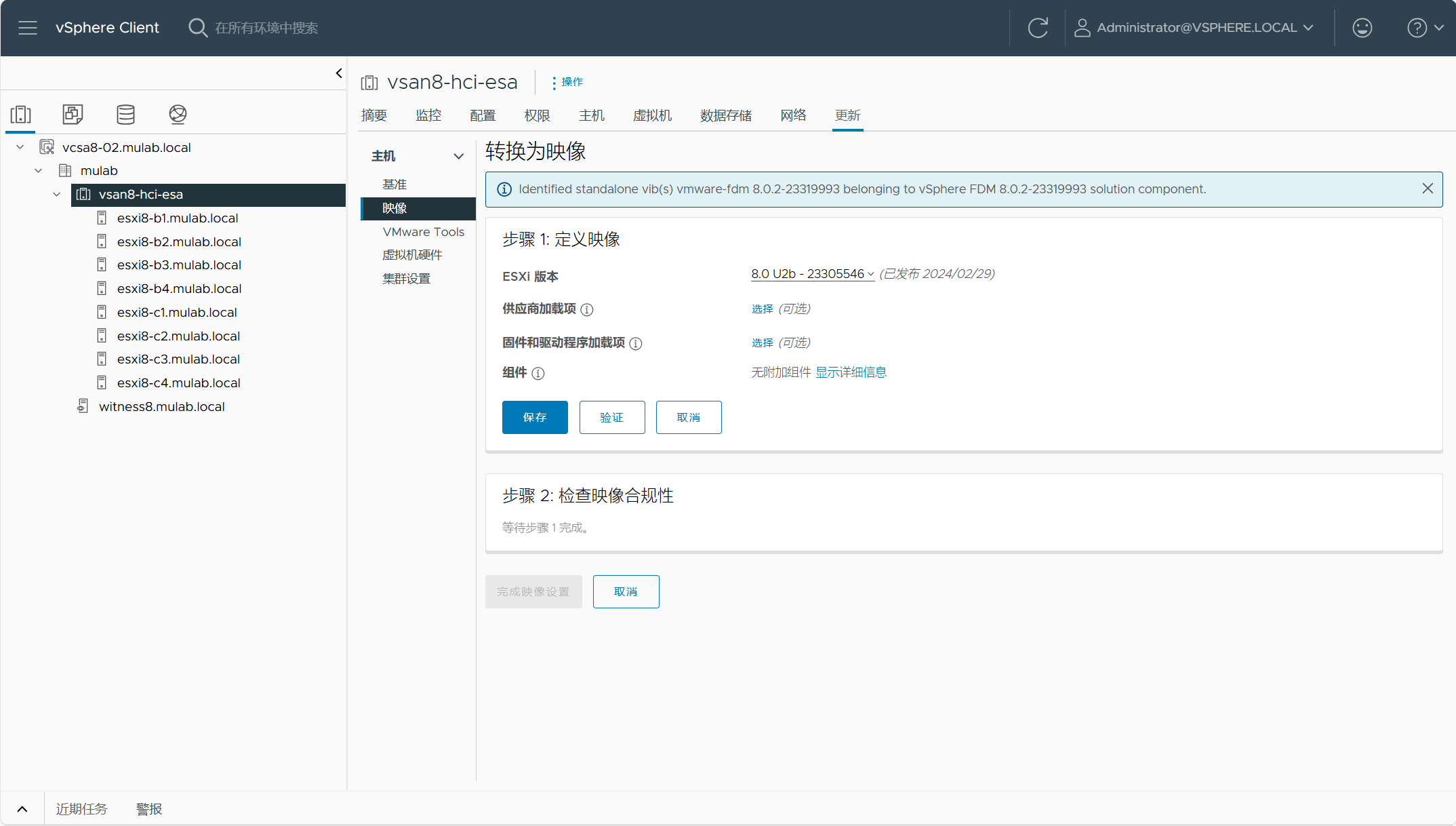The height and width of the screenshot is (826, 1456).
Task: Click the global search magnifier icon
Action: (197, 28)
